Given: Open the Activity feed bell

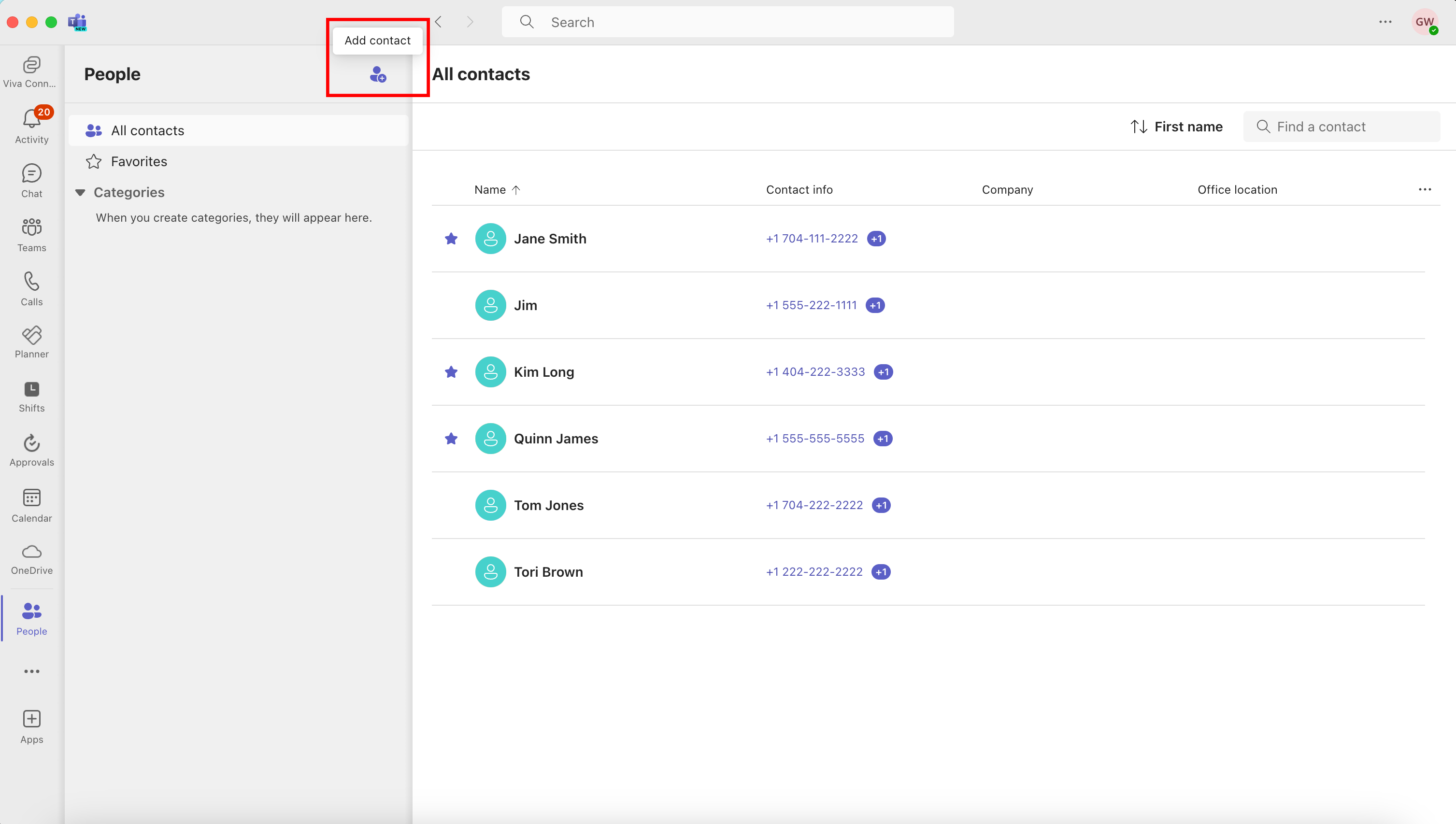Looking at the screenshot, I should (x=32, y=126).
